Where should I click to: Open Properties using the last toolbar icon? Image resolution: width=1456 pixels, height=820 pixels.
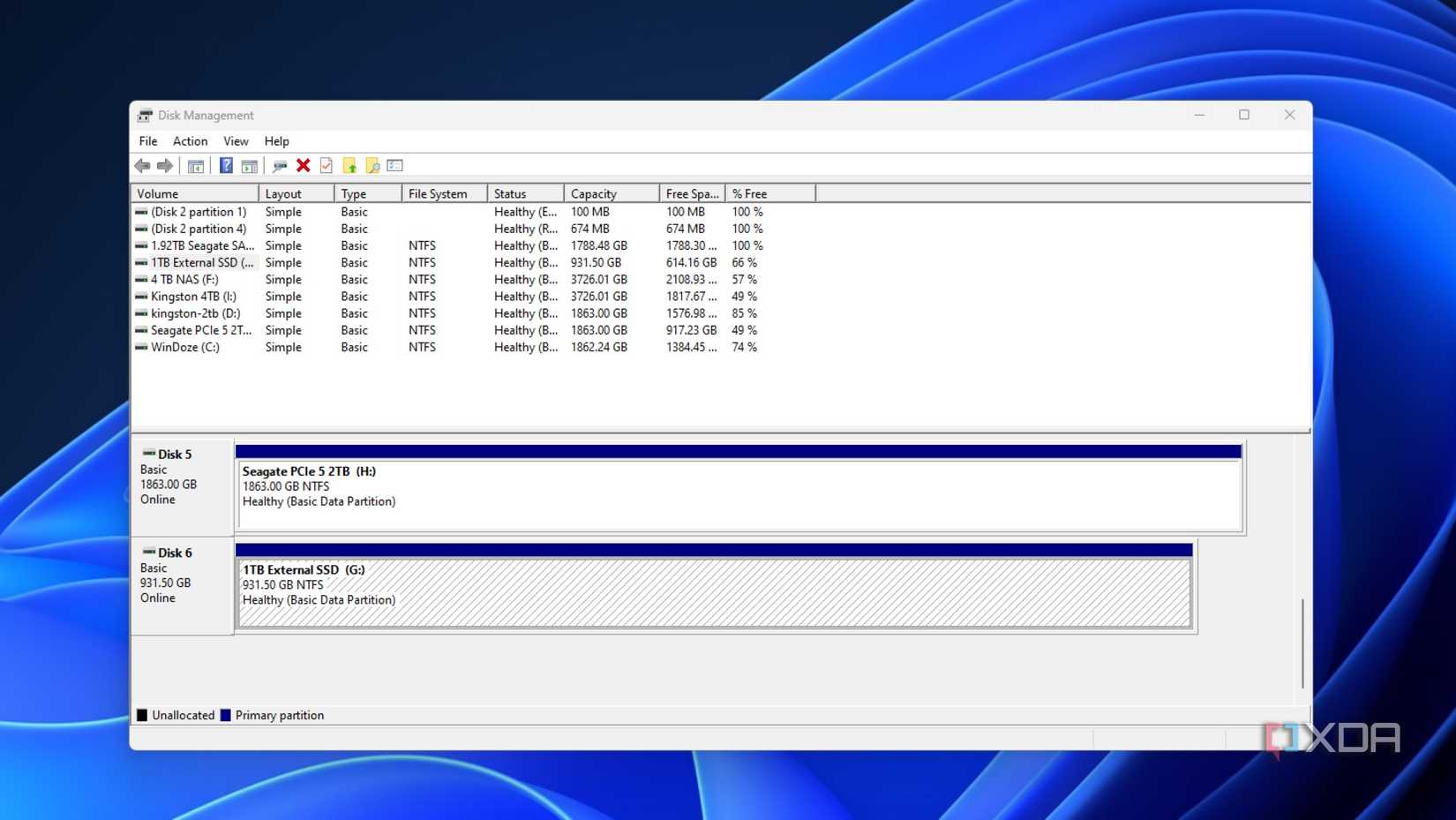(394, 165)
